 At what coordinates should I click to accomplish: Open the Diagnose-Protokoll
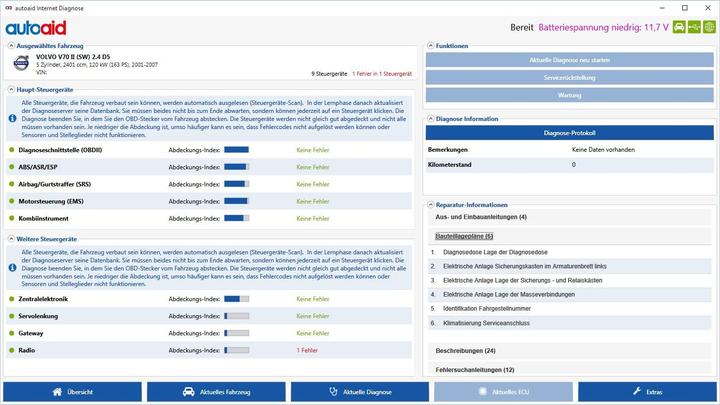tap(571, 132)
